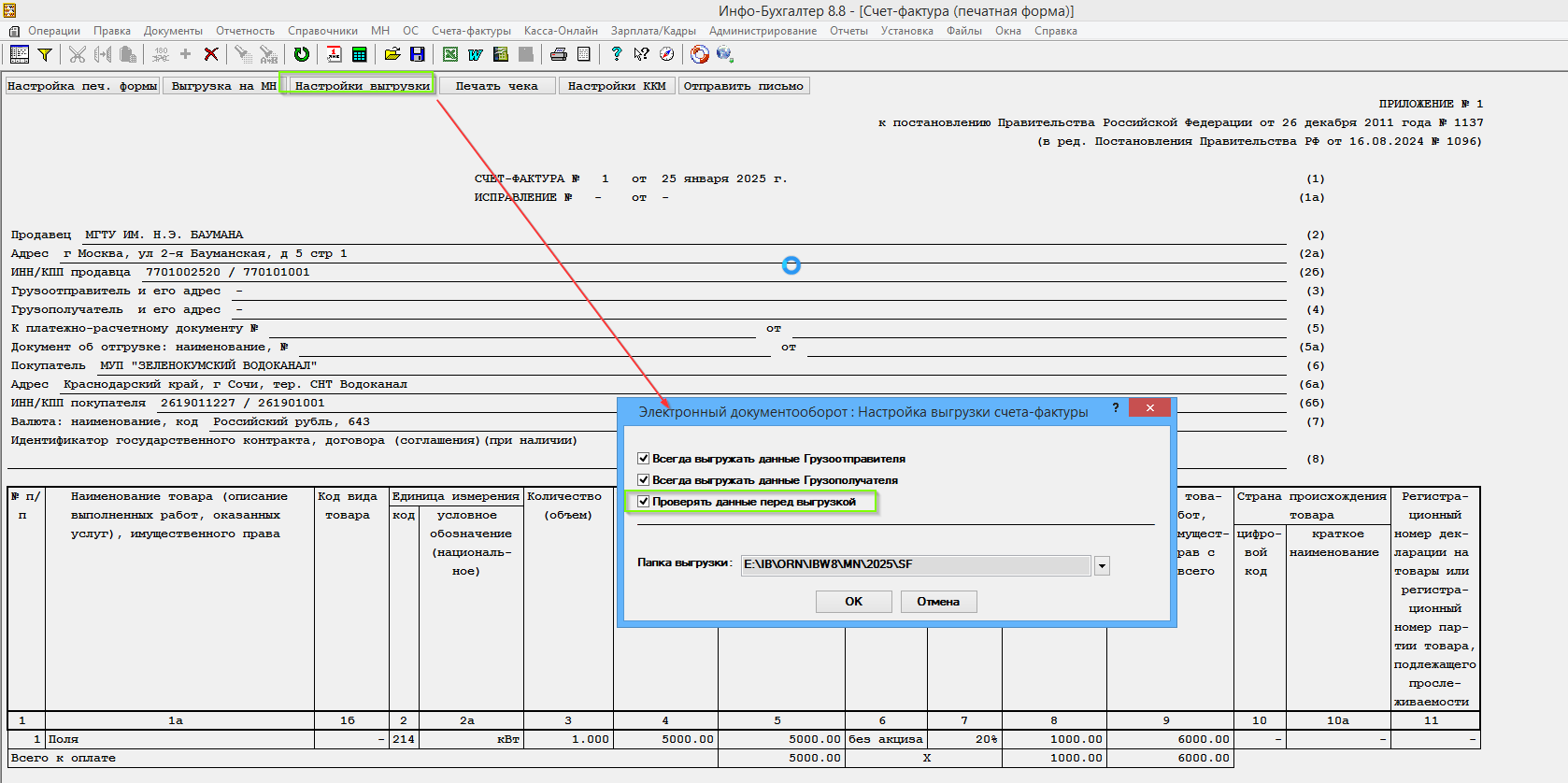1568x783 pixels.
Task: Click buyer name 'МУП "ЗЕЛЕНОКУМСКИЙ ВОДОКАНАЛ"'
Action: (x=208, y=365)
